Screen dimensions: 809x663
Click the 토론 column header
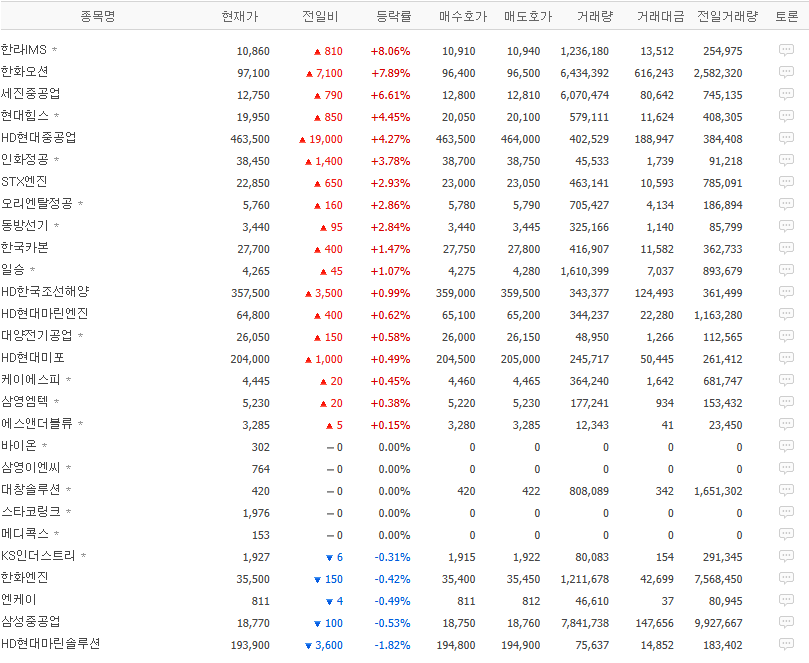click(x=786, y=17)
